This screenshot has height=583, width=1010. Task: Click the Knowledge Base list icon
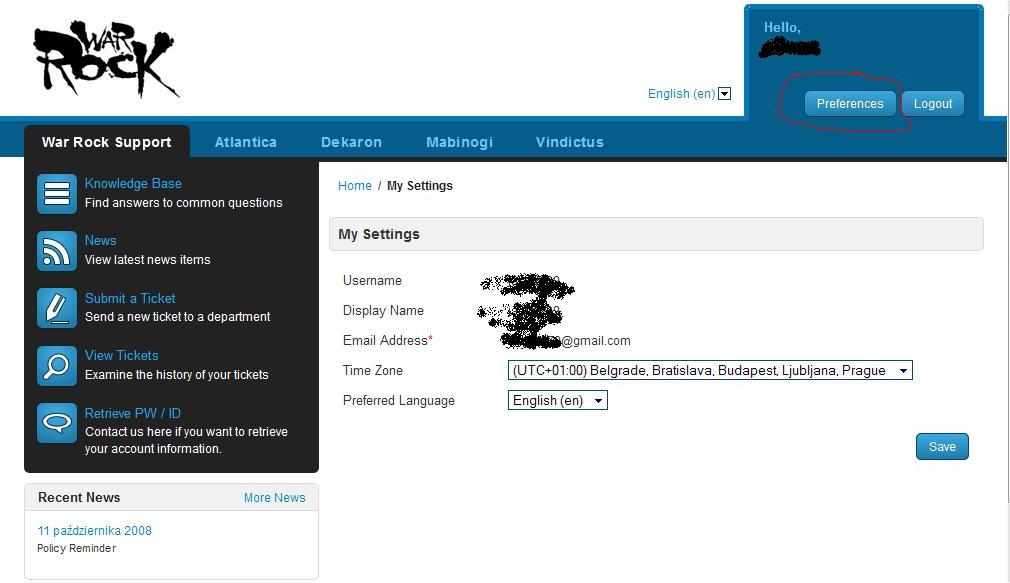(57, 193)
